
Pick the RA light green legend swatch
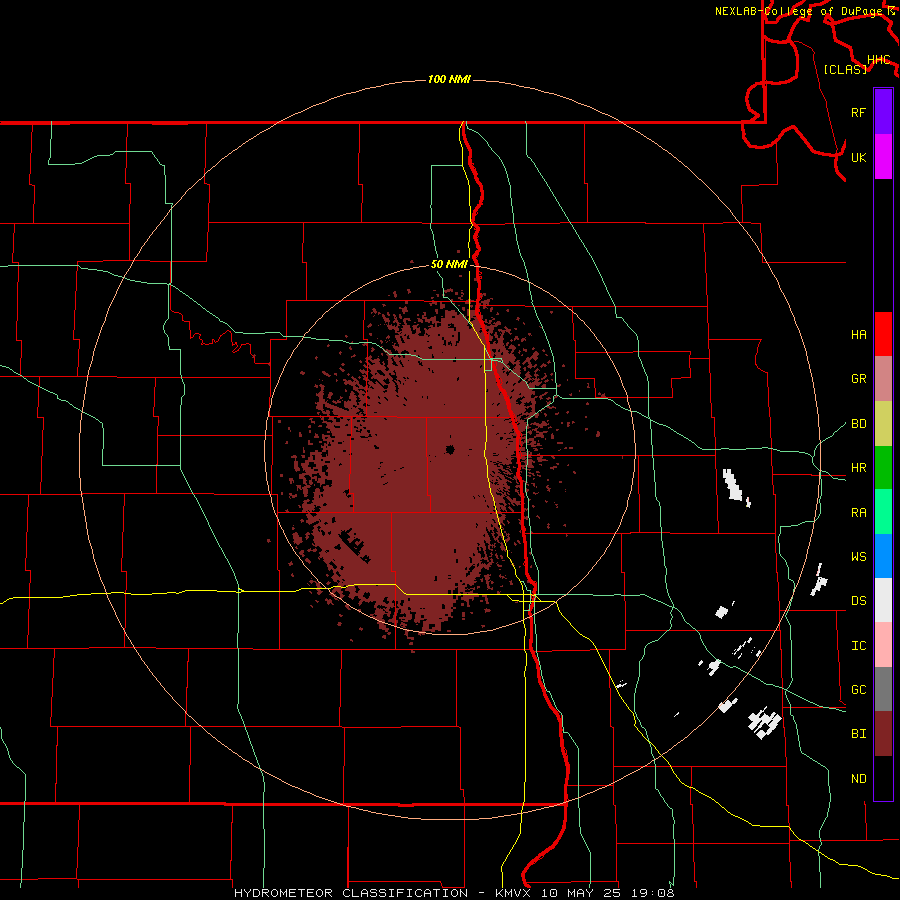tap(883, 512)
